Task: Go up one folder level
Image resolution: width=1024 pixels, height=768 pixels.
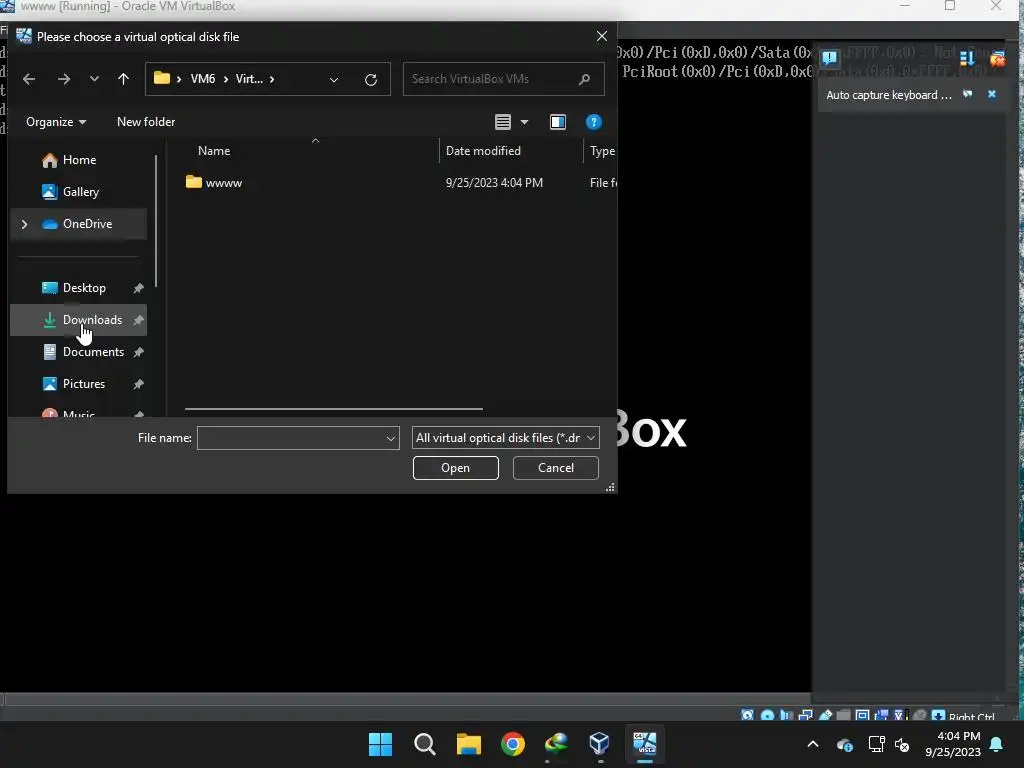Action: 123,79
